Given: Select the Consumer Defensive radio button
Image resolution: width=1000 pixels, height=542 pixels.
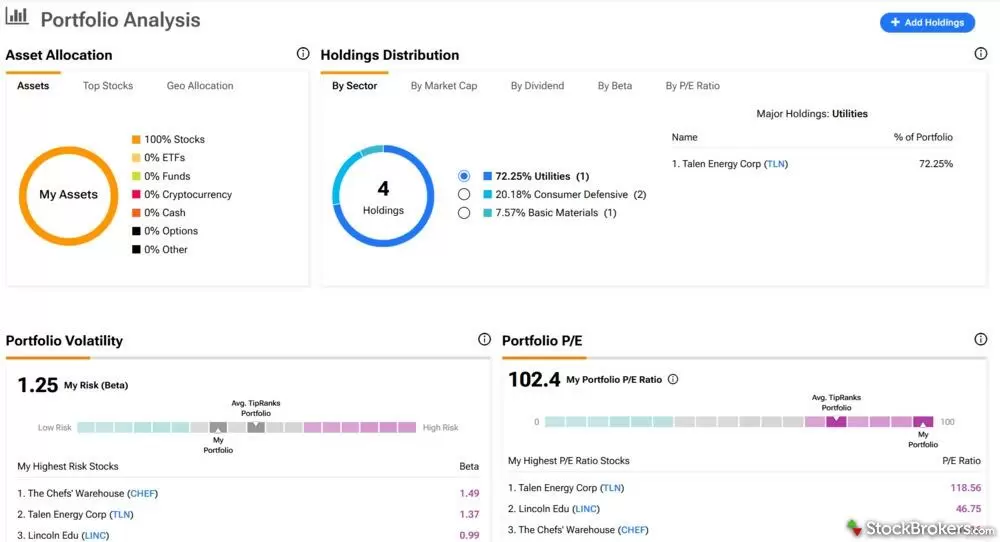Looking at the screenshot, I should [464, 194].
